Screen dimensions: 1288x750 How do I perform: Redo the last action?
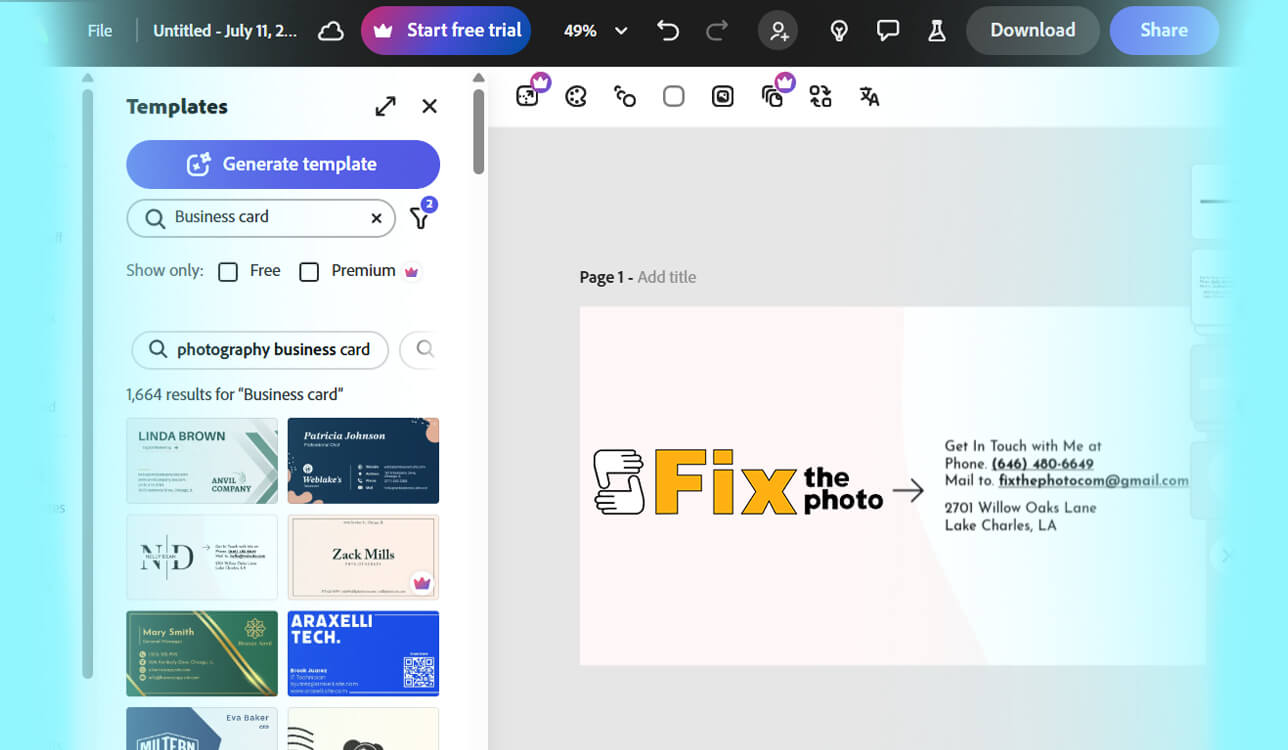pyautogui.click(x=717, y=30)
